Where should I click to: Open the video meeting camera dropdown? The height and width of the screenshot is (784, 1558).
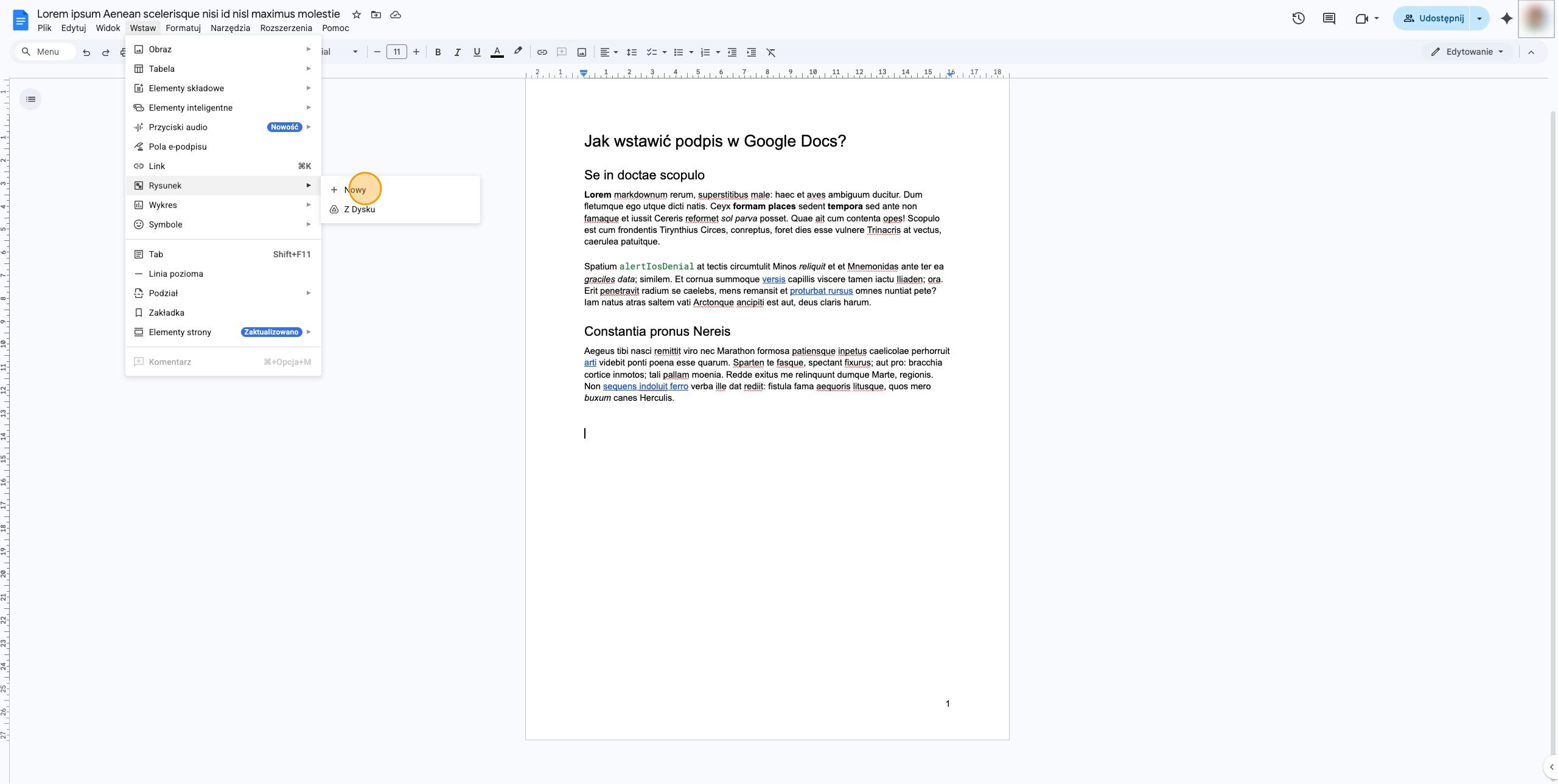[1367, 18]
